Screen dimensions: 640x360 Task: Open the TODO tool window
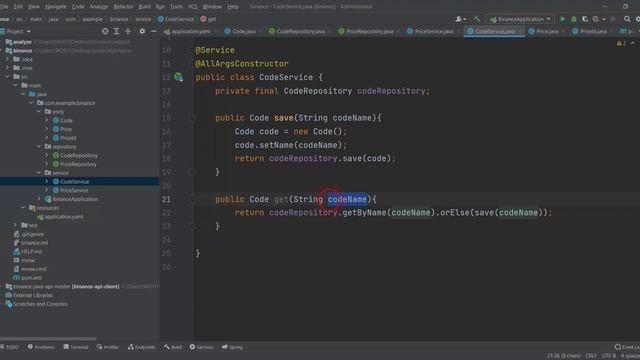(9, 347)
